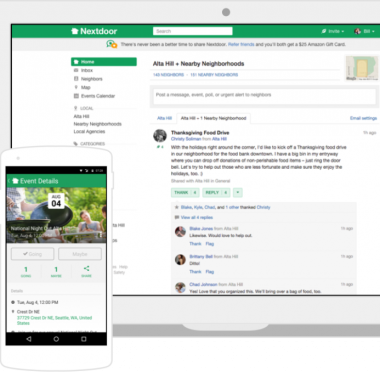
Task: Select the Home sidebar item
Action: tap(104, 62)
